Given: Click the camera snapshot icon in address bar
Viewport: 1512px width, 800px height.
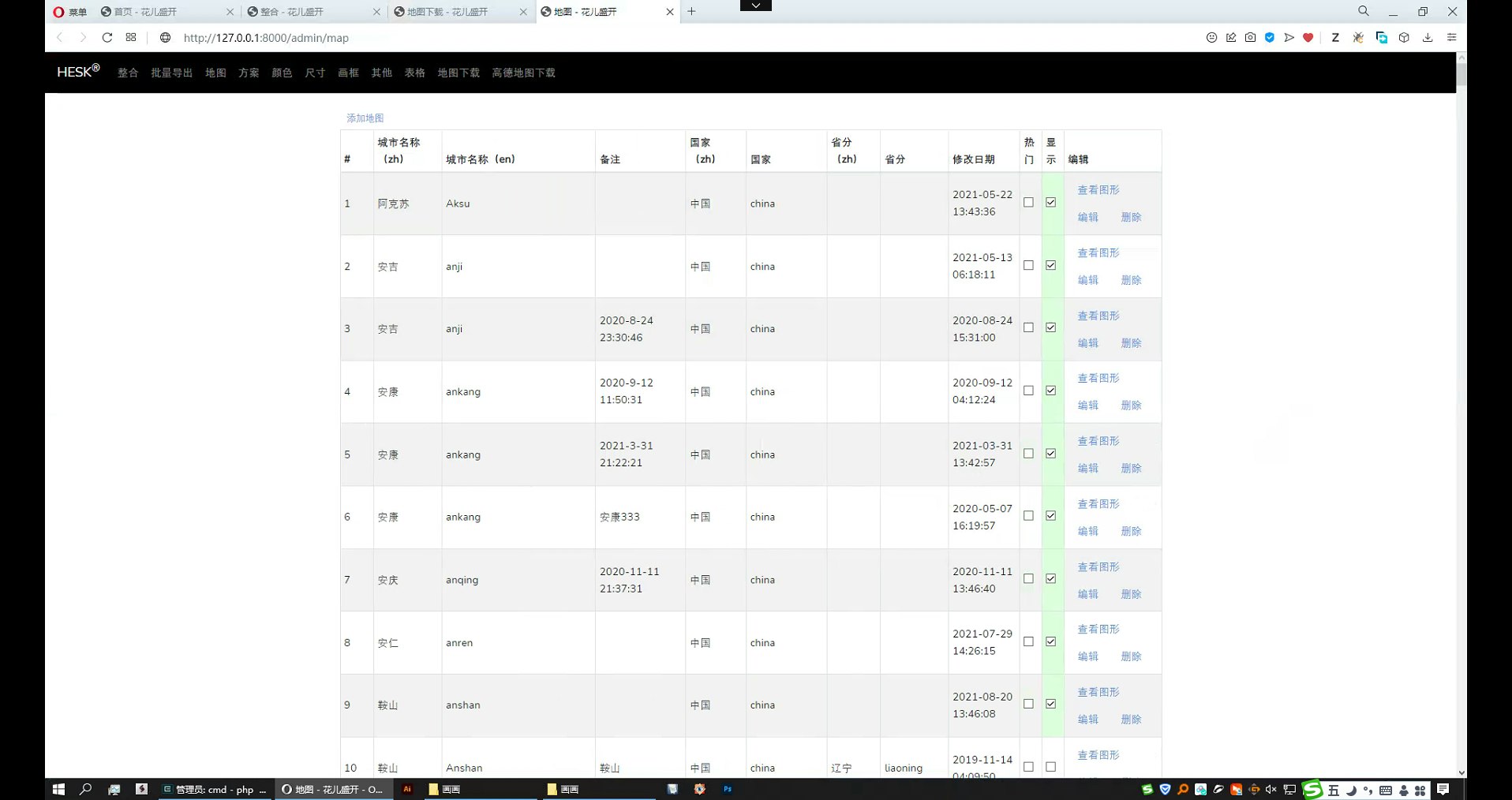Looking at the screenshot, I should point(1250,38).
